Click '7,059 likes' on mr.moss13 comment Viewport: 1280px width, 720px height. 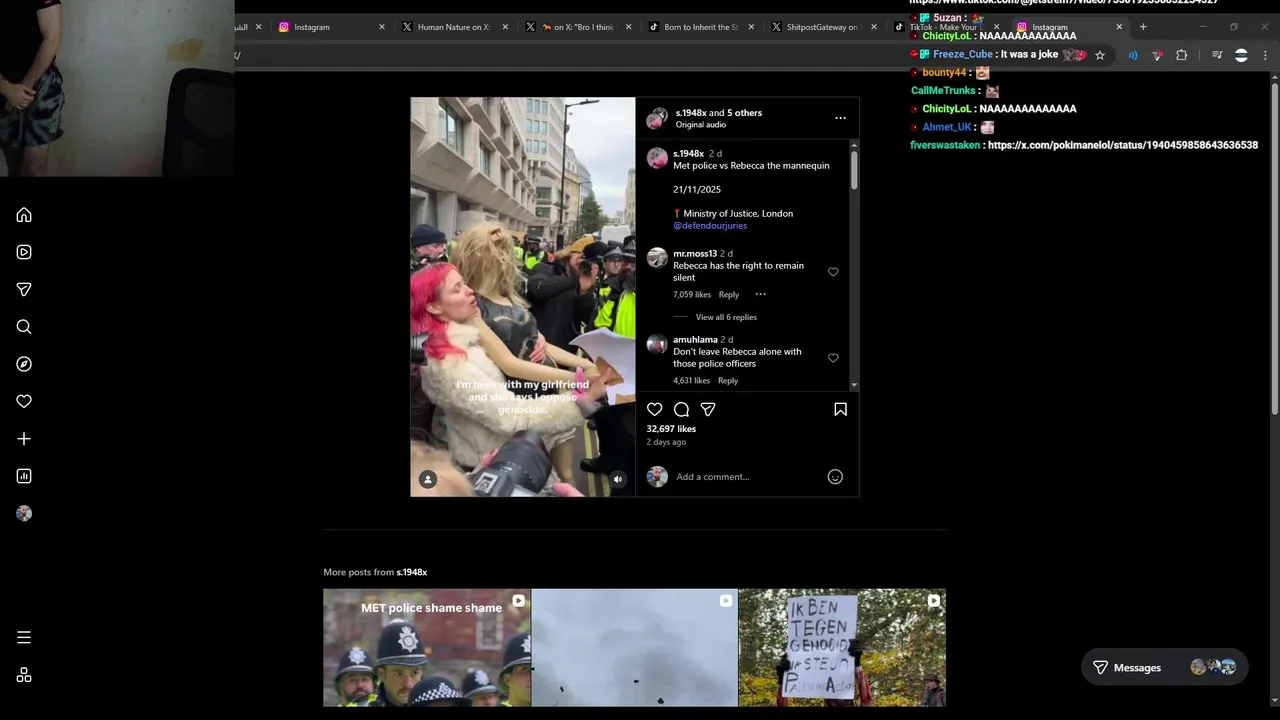pyautogui.click(x=692, y=295)
